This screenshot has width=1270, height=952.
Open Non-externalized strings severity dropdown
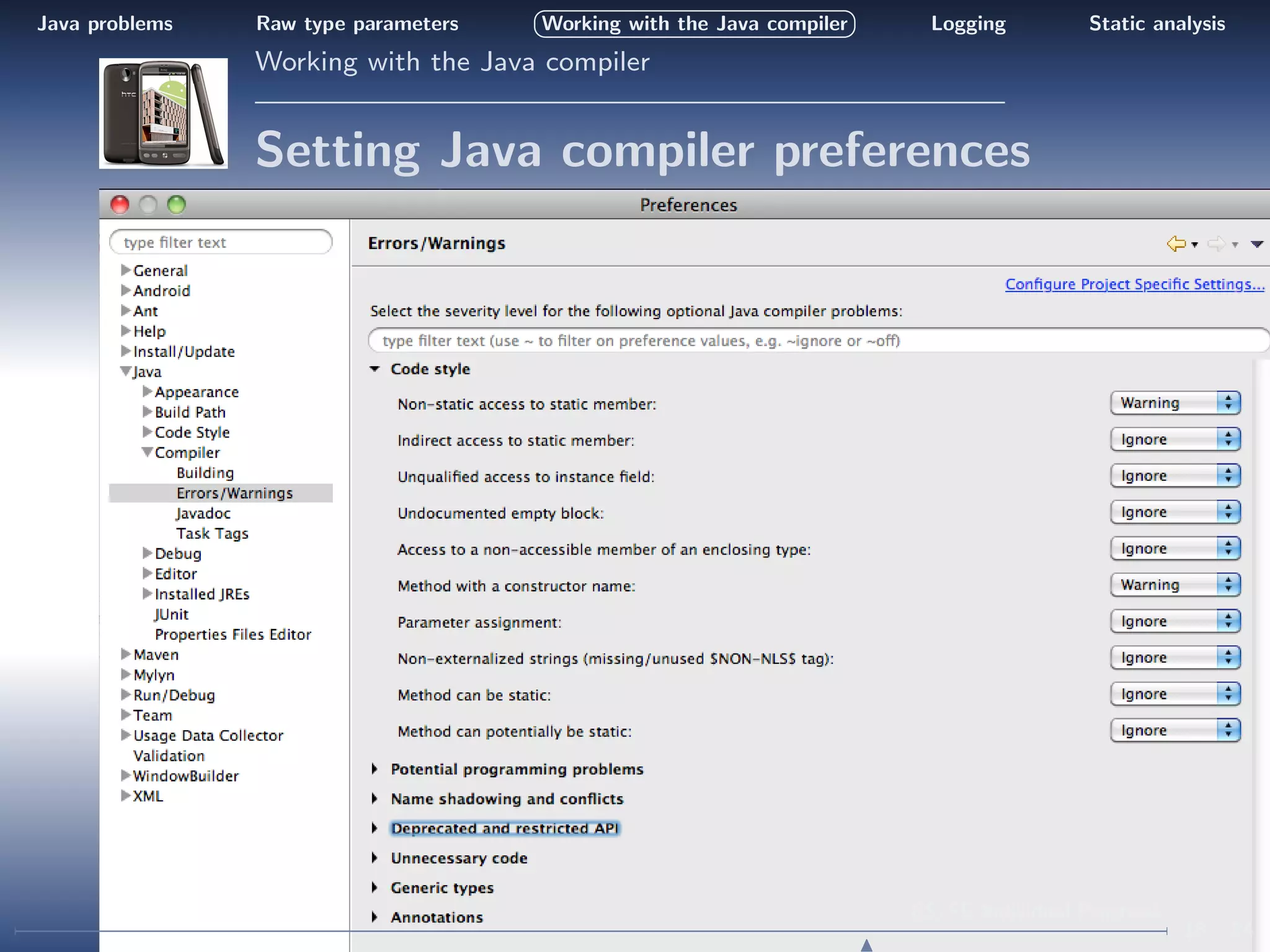pyautogui.click(x=1175, y=658)
